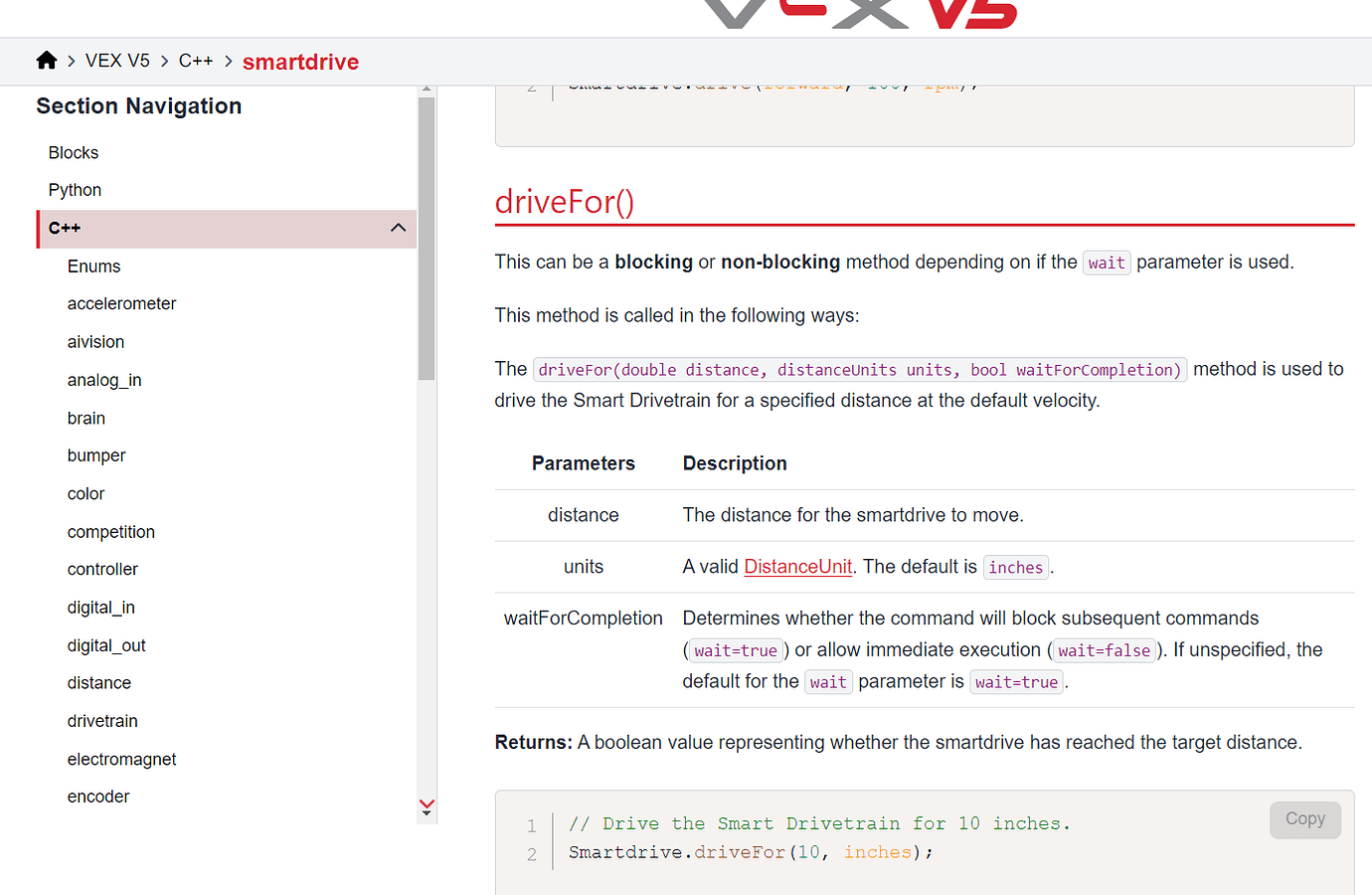The width and height of the screenshot is (1372, 895).
Task: Open the electromagnet documentation entry
Action: [x=121, y=759]
